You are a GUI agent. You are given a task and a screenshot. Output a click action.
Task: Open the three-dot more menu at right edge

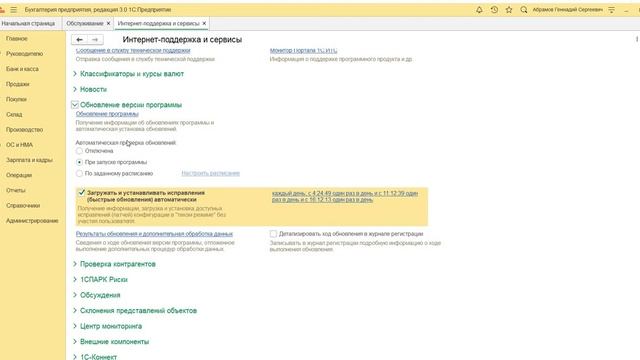[x=637, y=39]
